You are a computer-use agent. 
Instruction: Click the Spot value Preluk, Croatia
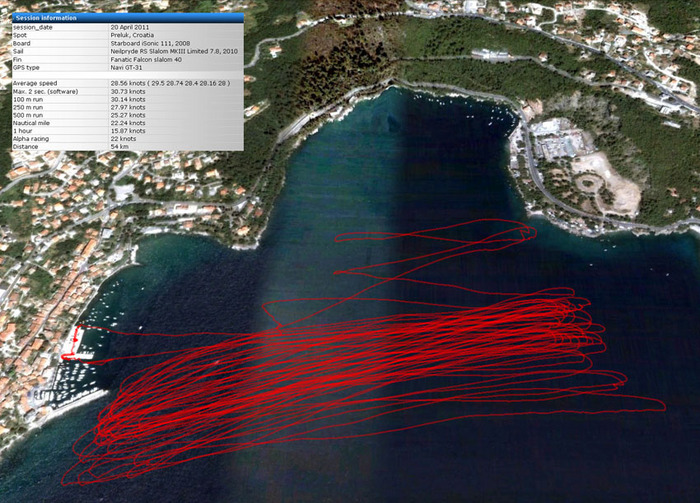pos(137,35)
